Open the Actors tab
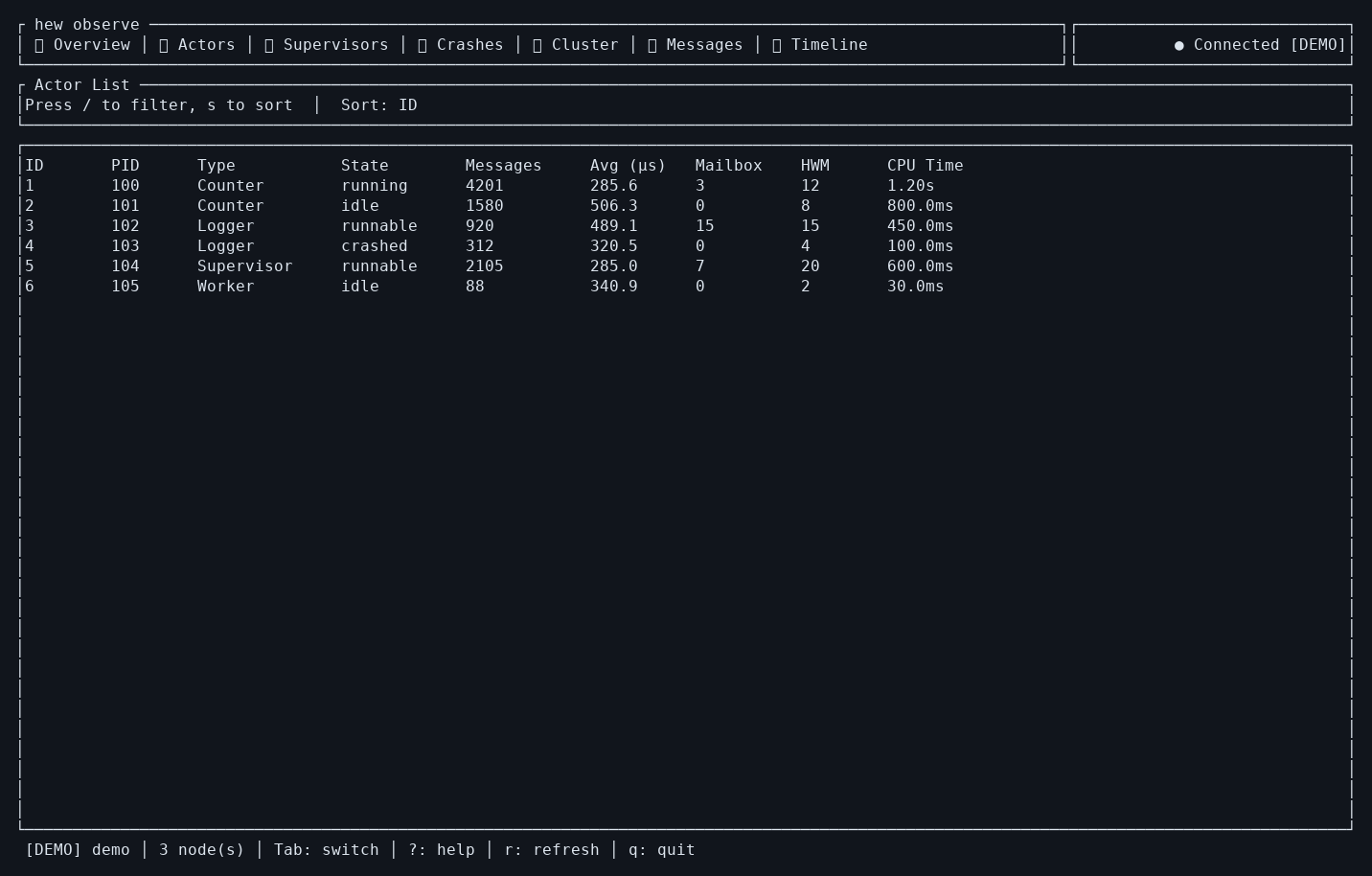This screenshot has height=876, width=1372. 197,45
